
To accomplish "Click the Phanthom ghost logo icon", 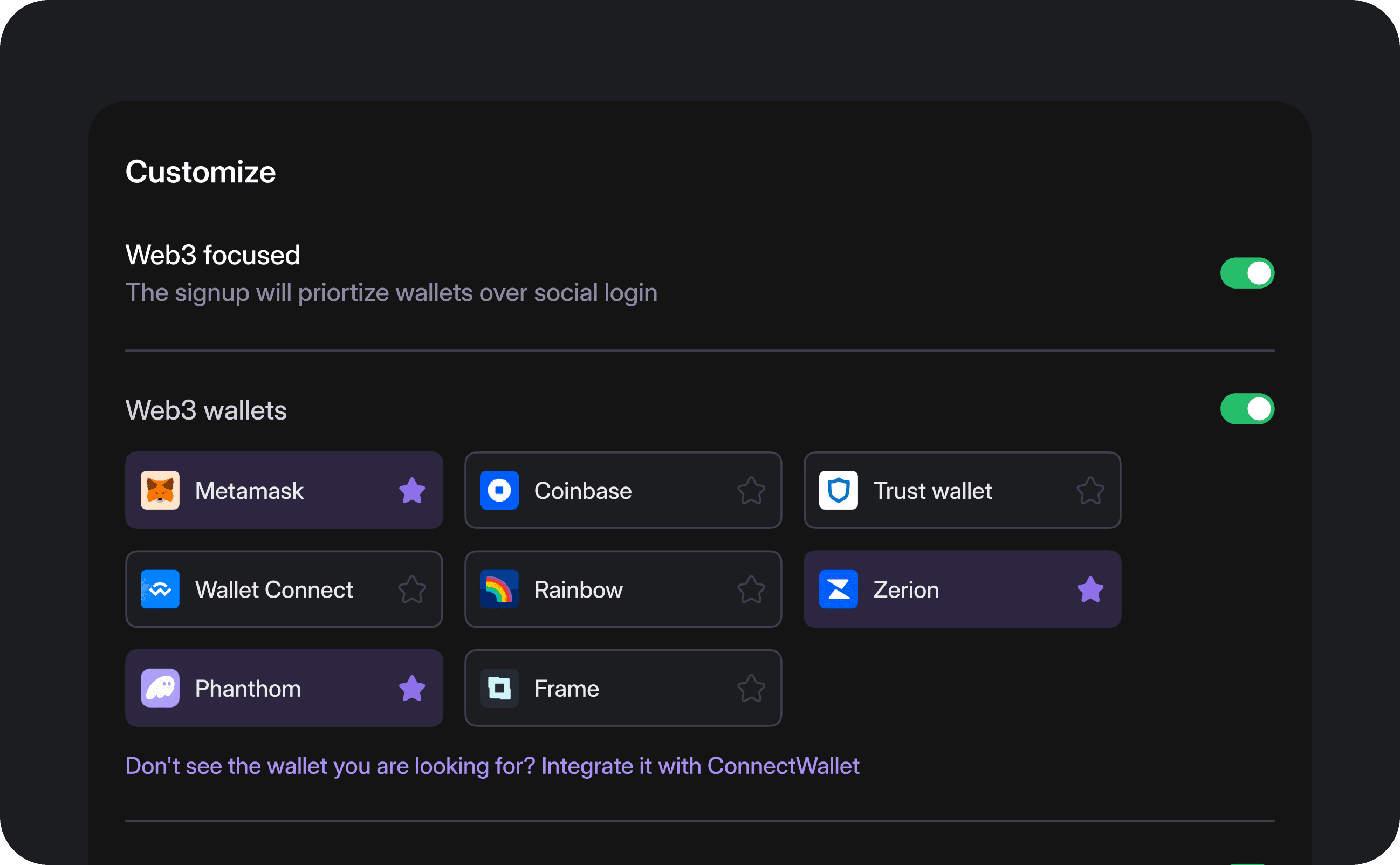I will point(160,688).
